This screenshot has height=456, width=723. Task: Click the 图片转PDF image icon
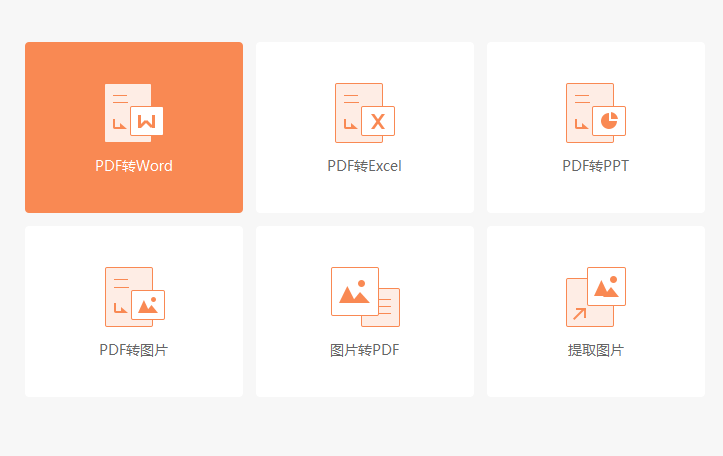[x=365, y=297]
